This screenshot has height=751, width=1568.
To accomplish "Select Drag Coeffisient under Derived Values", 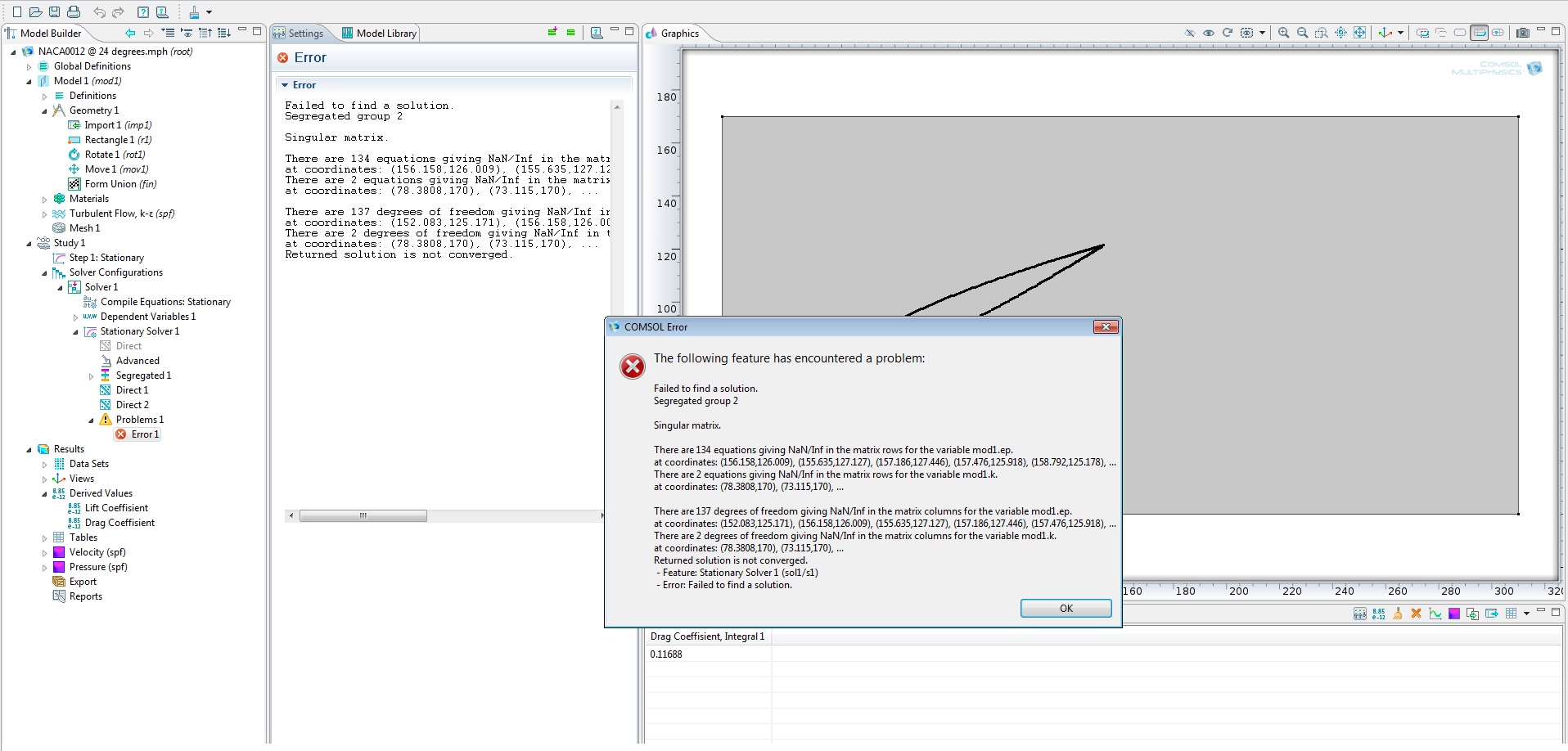I will (111, 523).
